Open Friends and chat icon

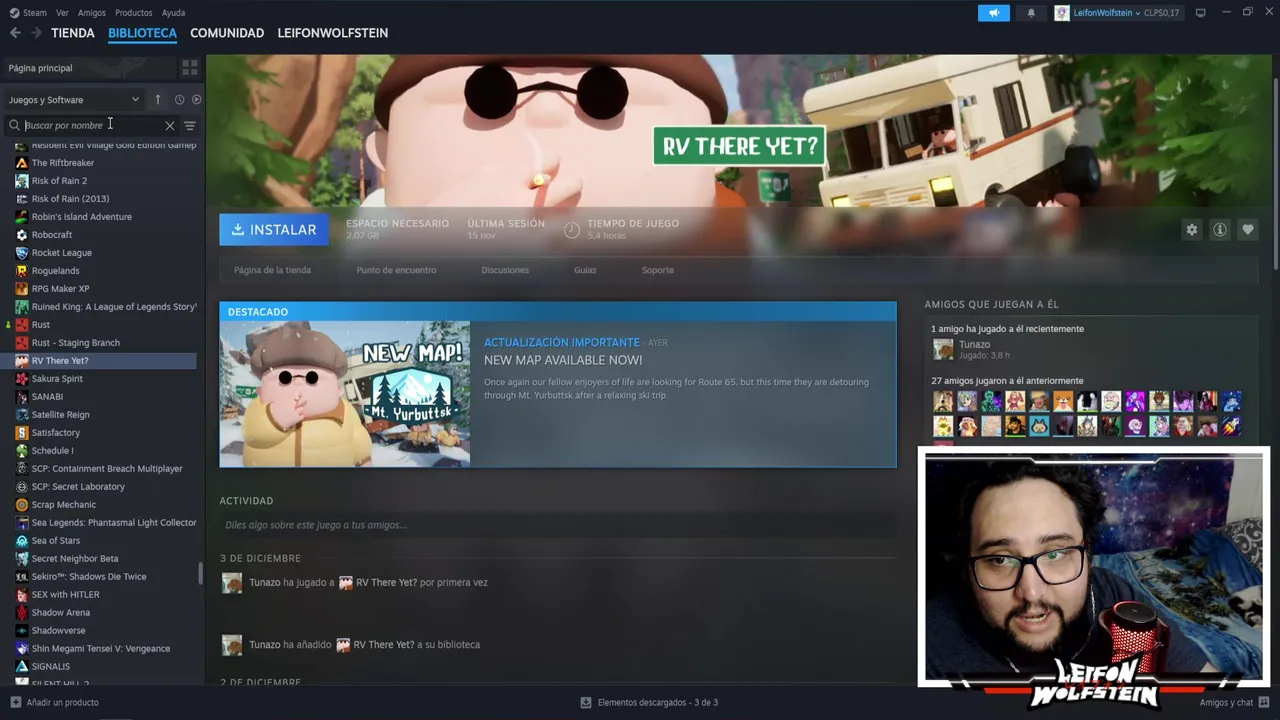tap(1264, 702)
